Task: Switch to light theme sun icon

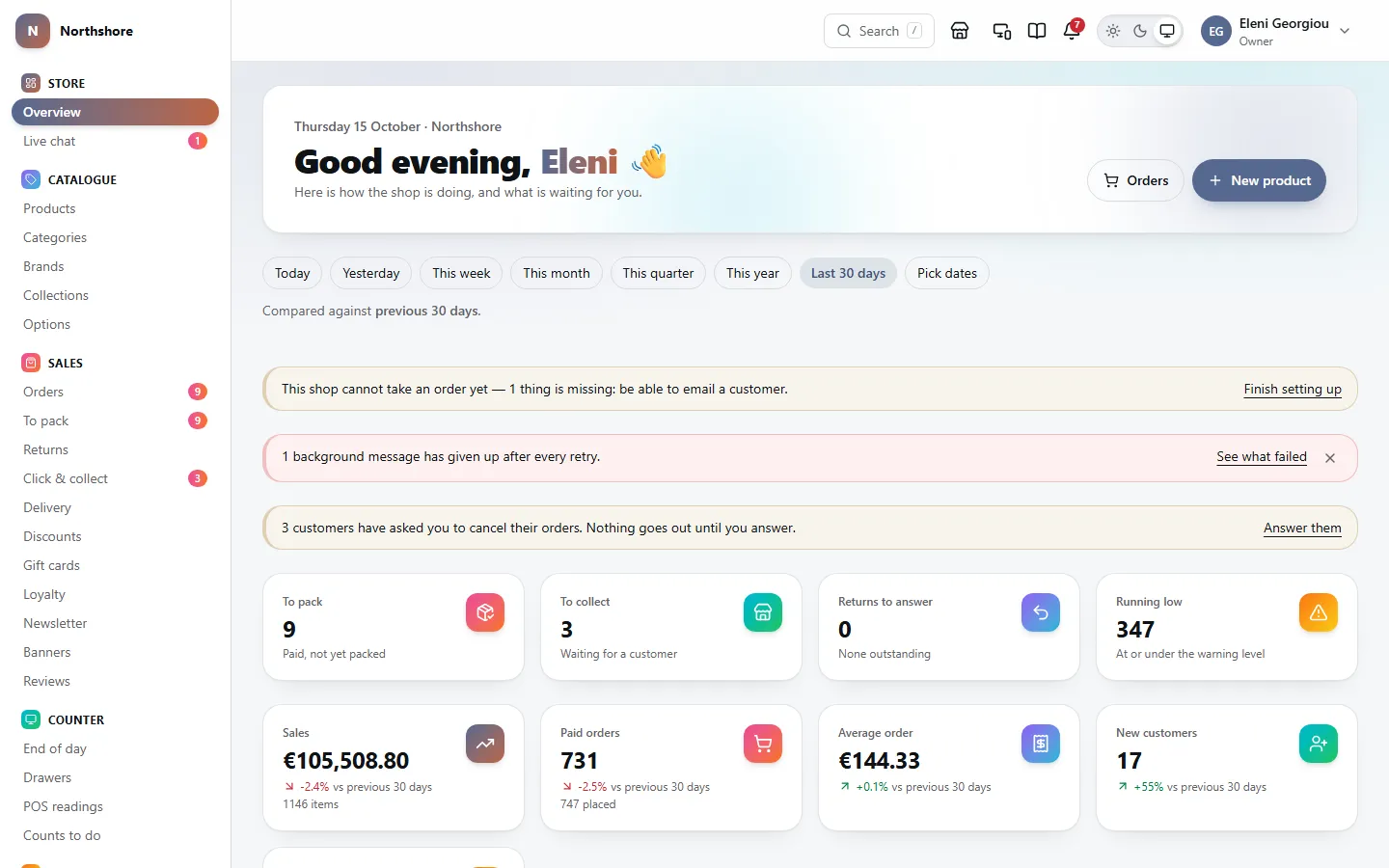Action: coord(1113,31)
